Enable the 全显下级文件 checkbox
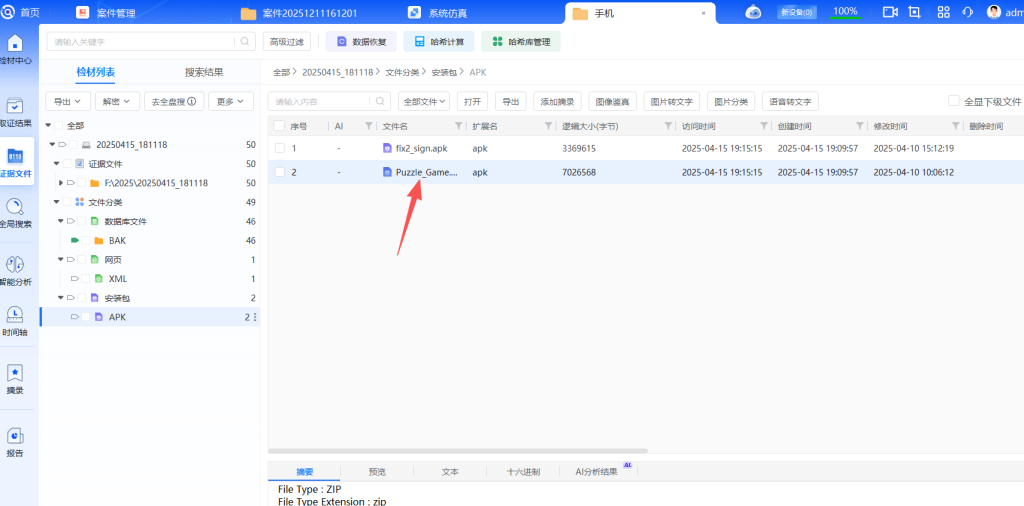This screenshot has width=1024, height=506. 954,101
